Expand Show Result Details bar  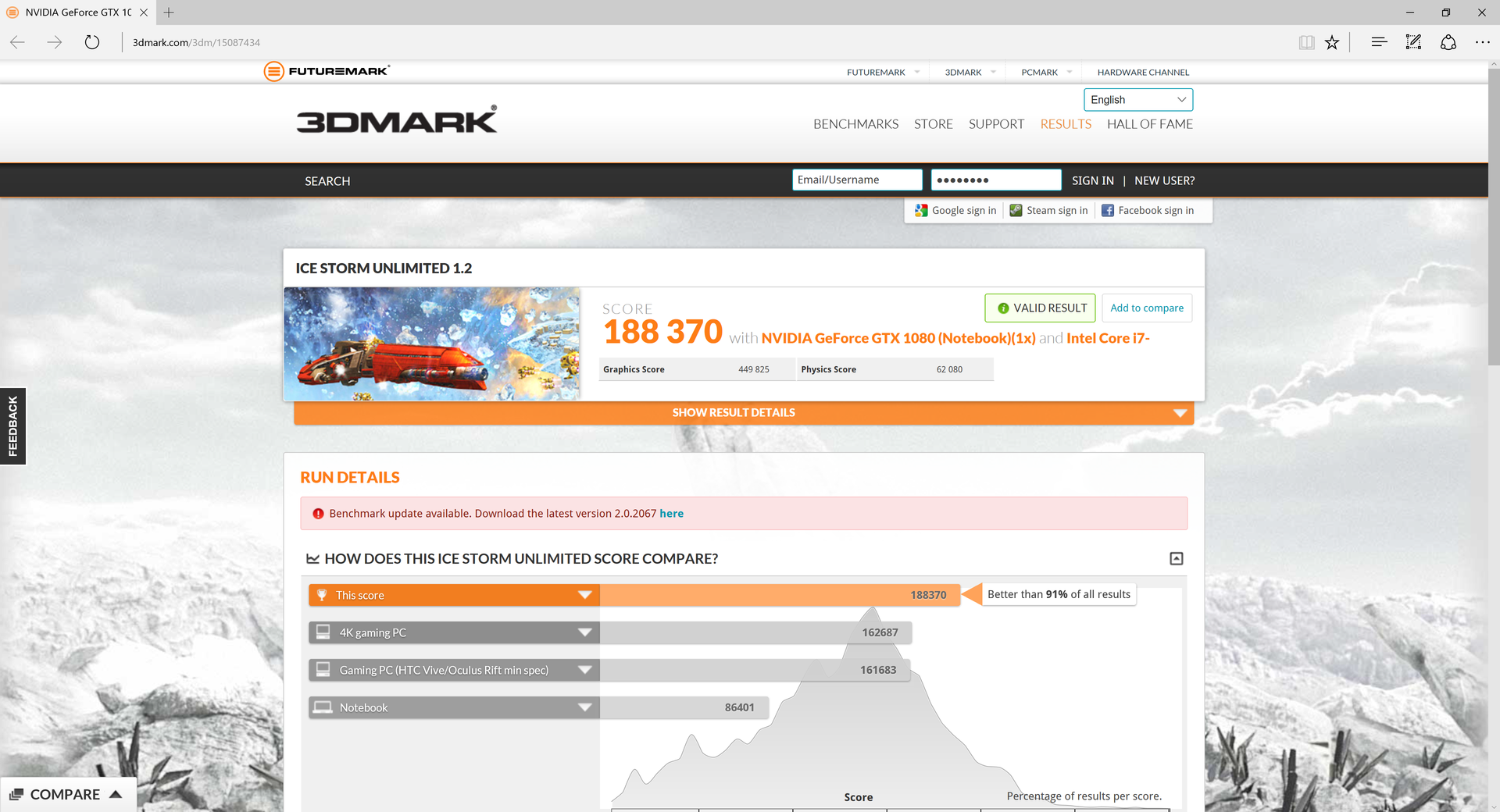[x=744, y=412]
